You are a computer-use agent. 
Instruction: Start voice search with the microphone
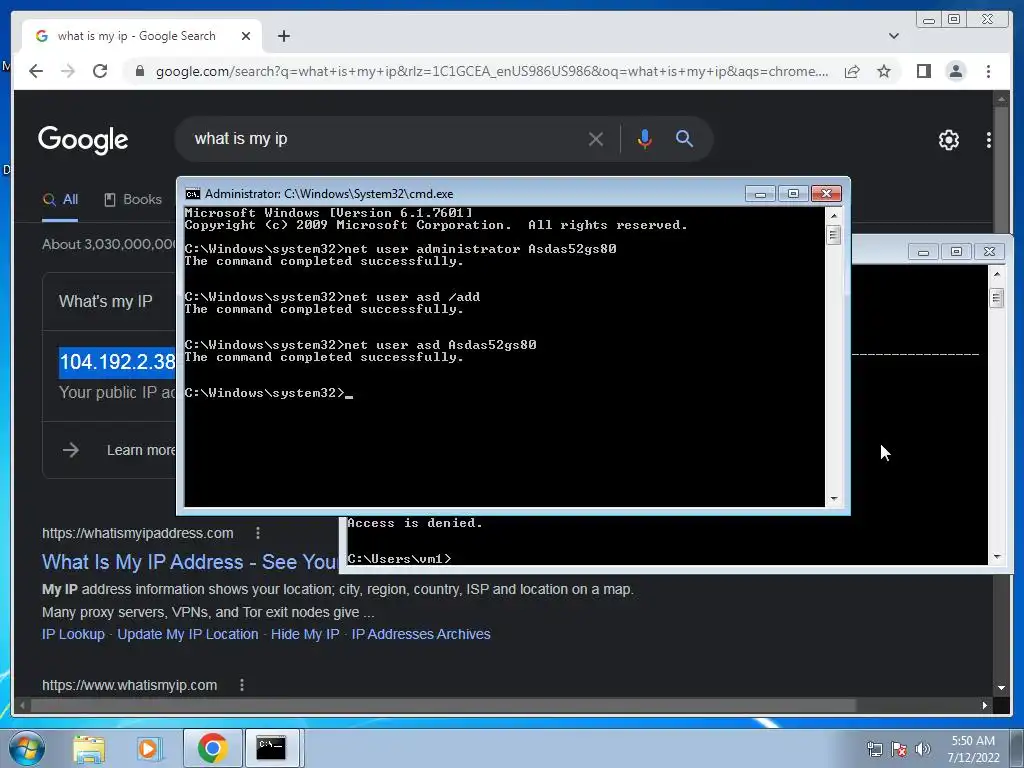(x=645, y=138)
